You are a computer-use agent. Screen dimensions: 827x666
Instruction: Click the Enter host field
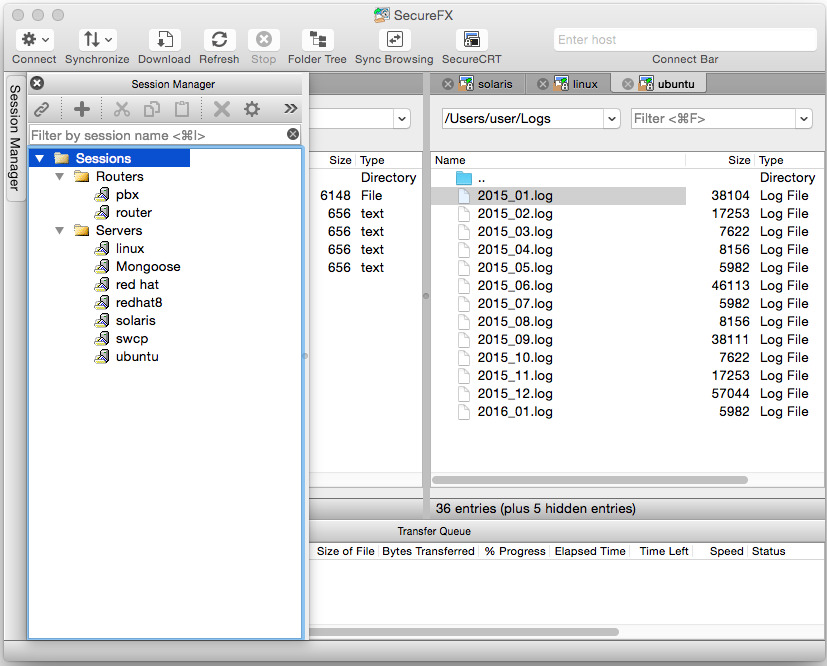coord(685,40)
